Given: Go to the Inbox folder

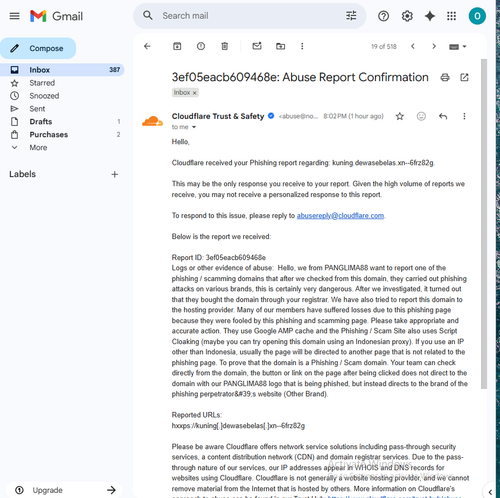Looking at the screenshot, I should click(x=62, y=70).
